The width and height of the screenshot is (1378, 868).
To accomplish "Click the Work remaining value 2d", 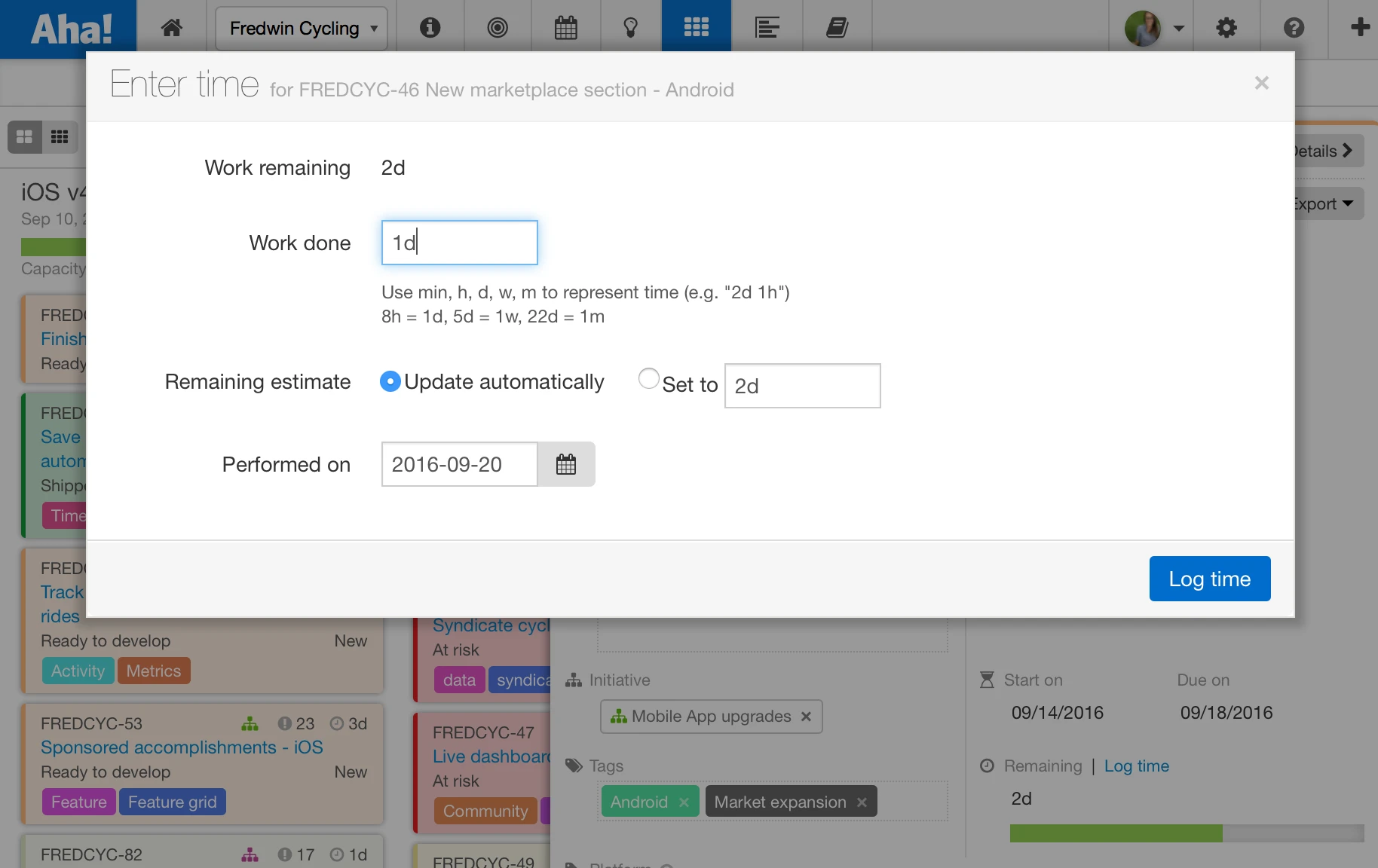I will click(393, 168).
